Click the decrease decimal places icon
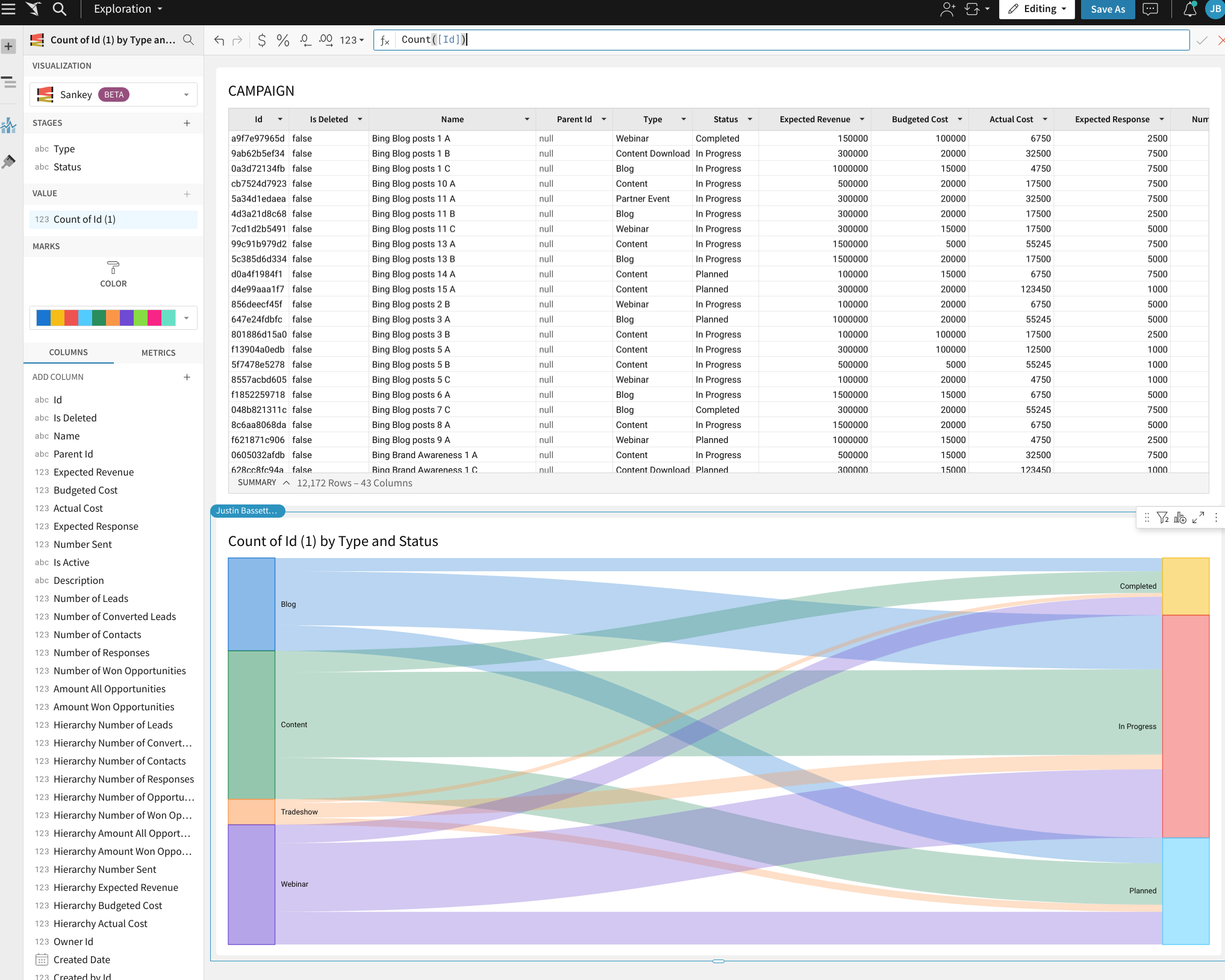The width and height of the screenshot is (1225, 980). point(305,40)
